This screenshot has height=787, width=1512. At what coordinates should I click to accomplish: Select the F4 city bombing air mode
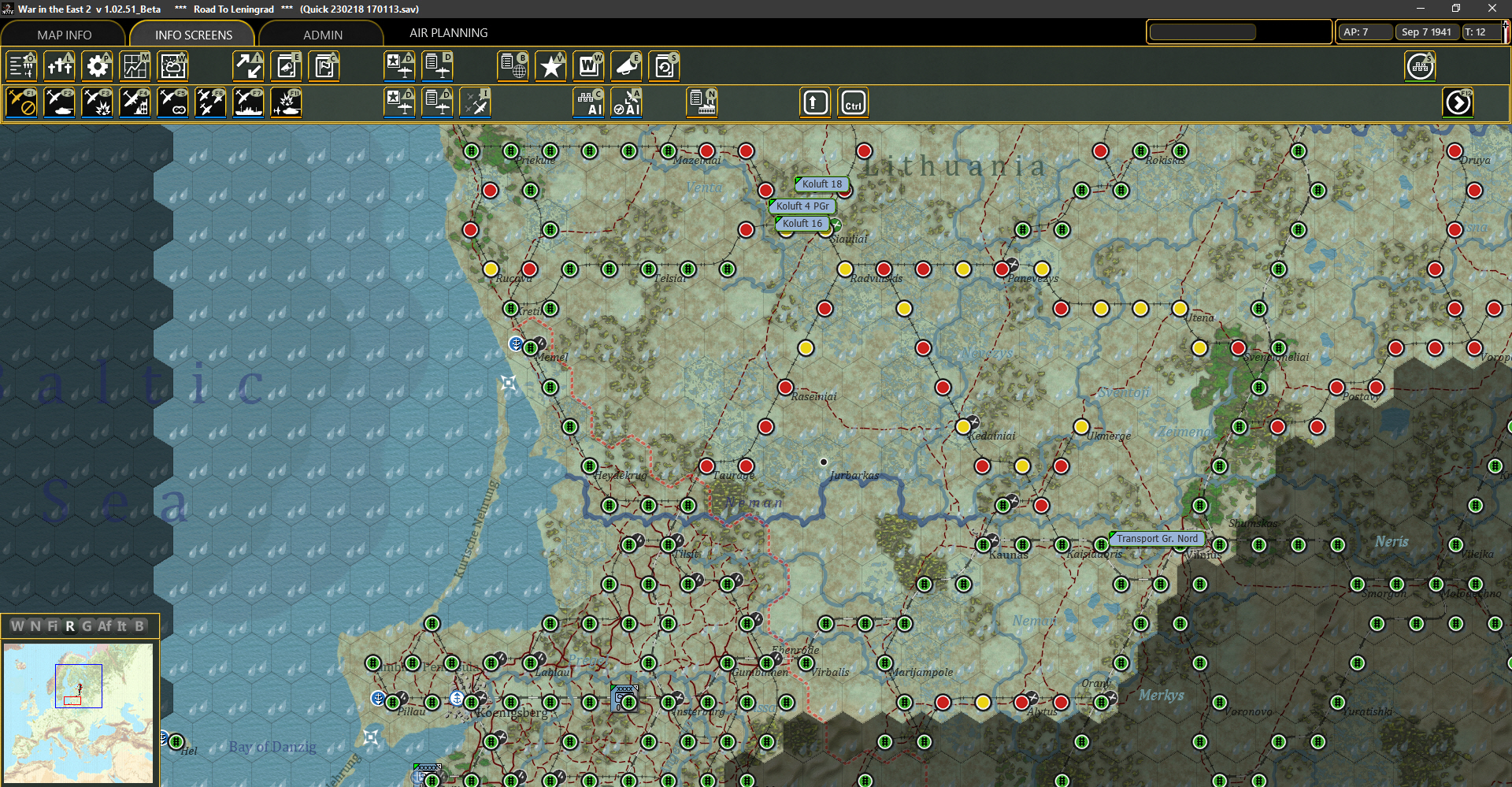tap(135, 102)
